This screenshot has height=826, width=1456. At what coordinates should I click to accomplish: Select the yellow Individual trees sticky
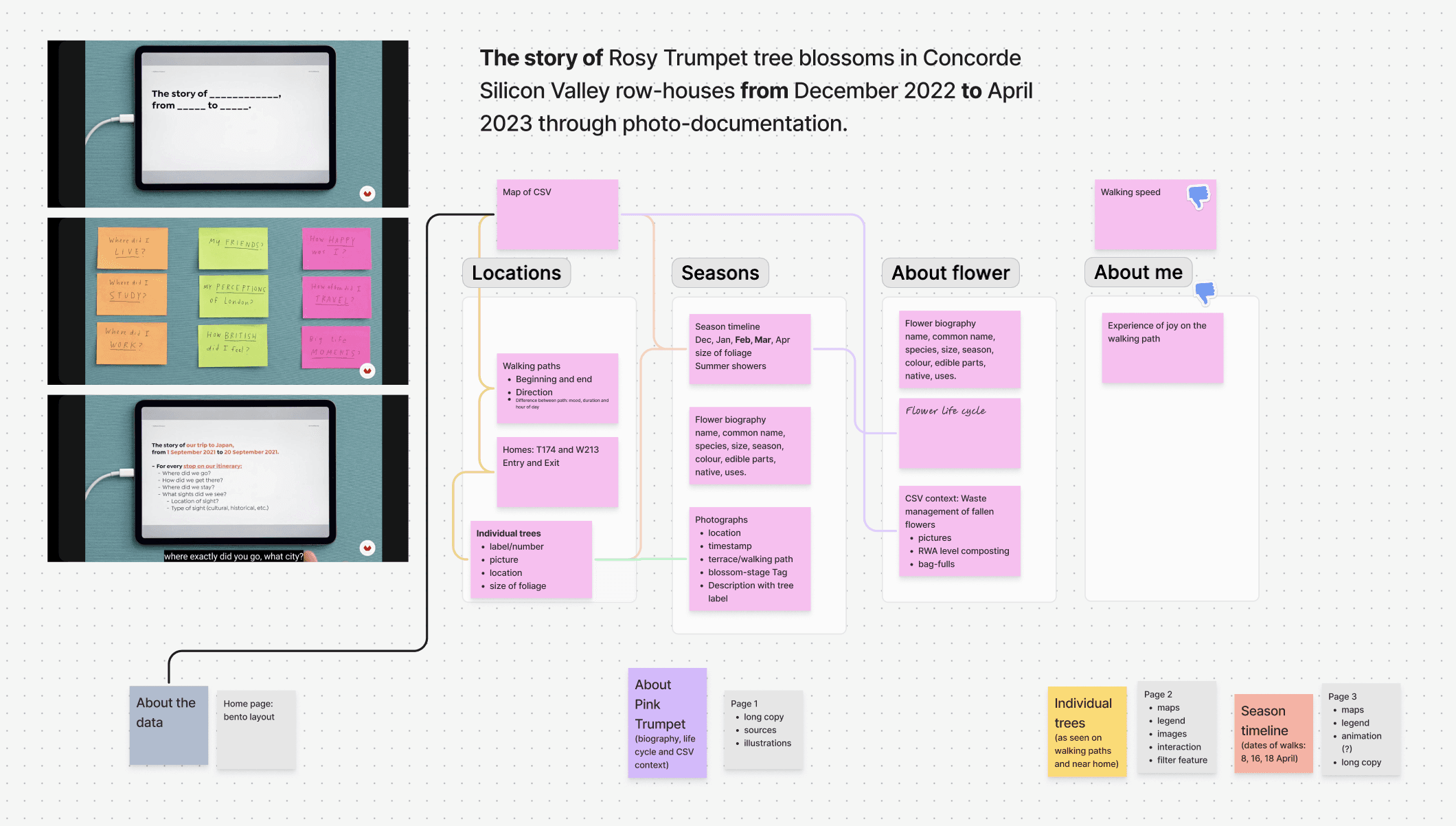(x=1087, y=732)
